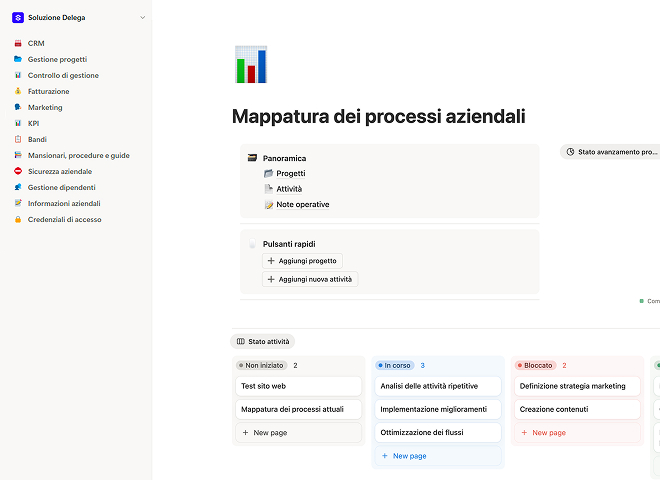The width and height of the screenshot is (660, 480).
Task: Click the Fatturazione money bag icon
Action: [x=18, y=91]
